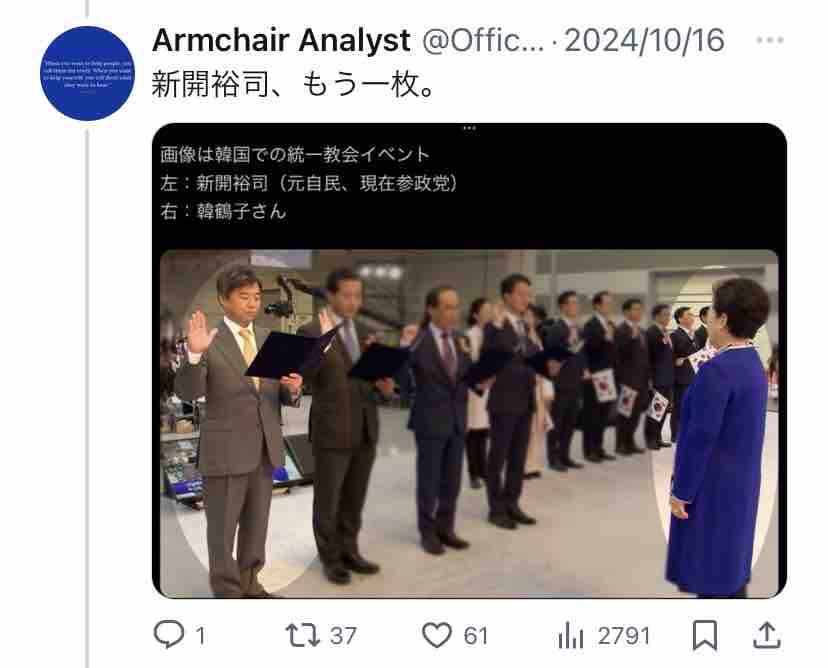This screenshot has height=668, width=828.
Task: Open the @Offic... username handle
Action: click(x=483, y=41)
